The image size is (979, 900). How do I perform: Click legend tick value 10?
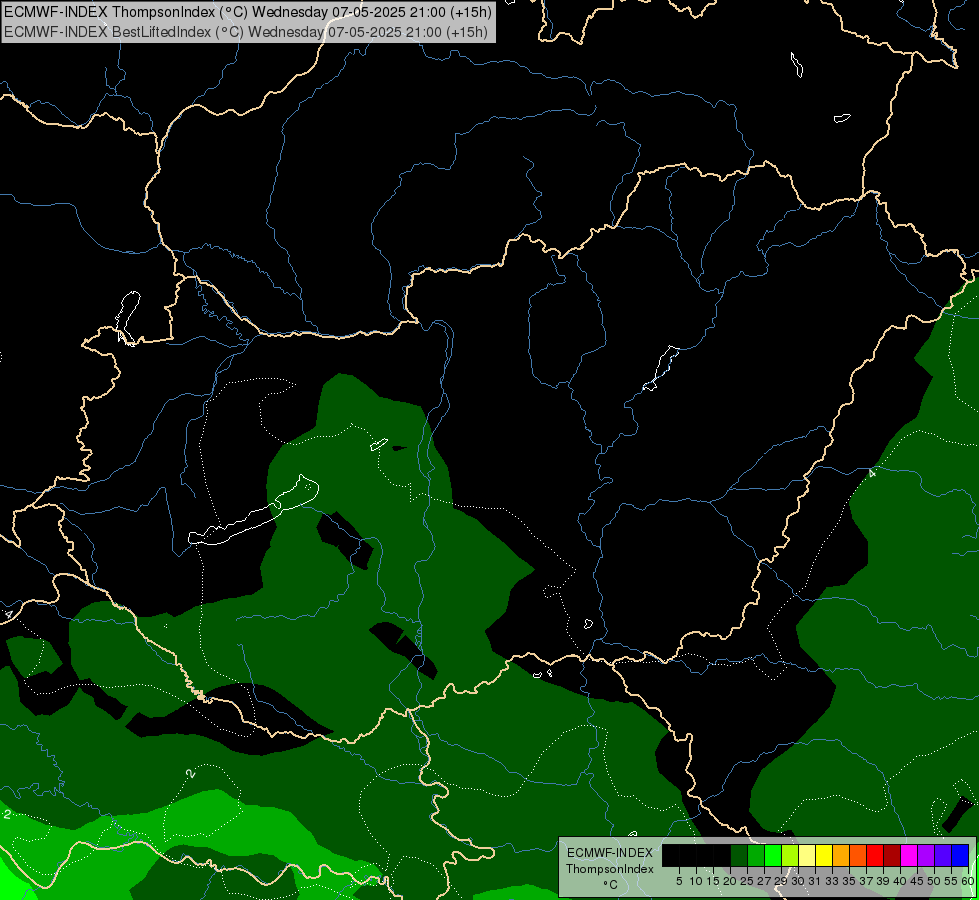696,881
